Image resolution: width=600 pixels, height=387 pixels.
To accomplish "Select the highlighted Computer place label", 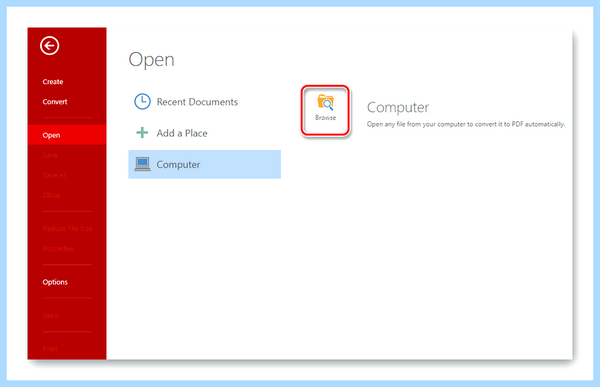I will 178,165.
